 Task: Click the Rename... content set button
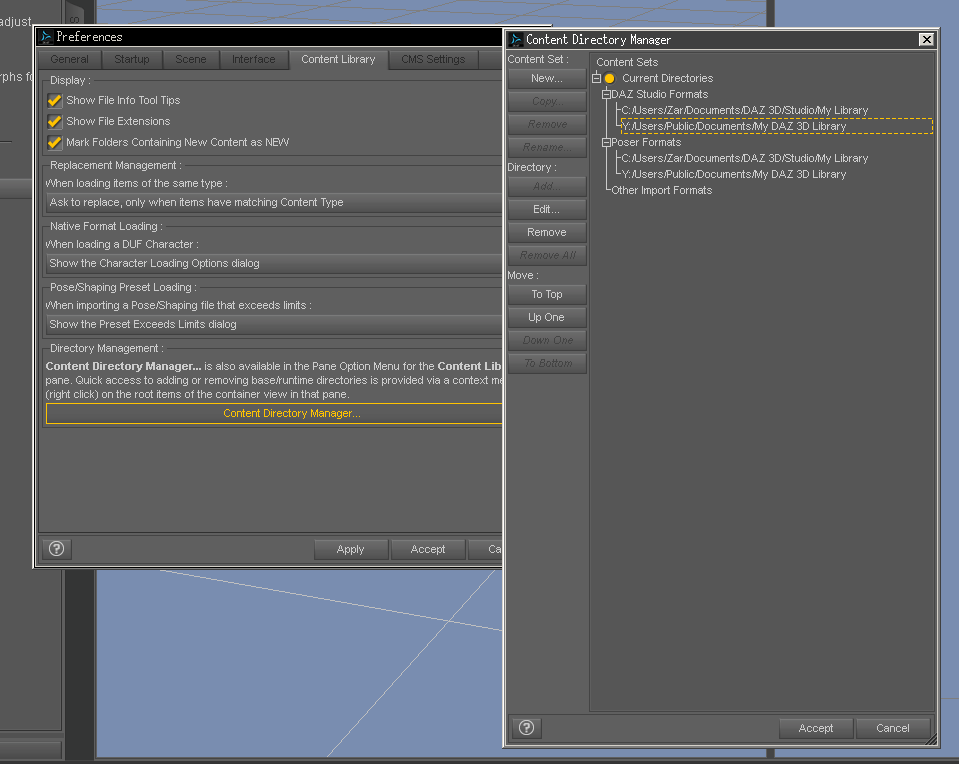click(x=547, y=147)
